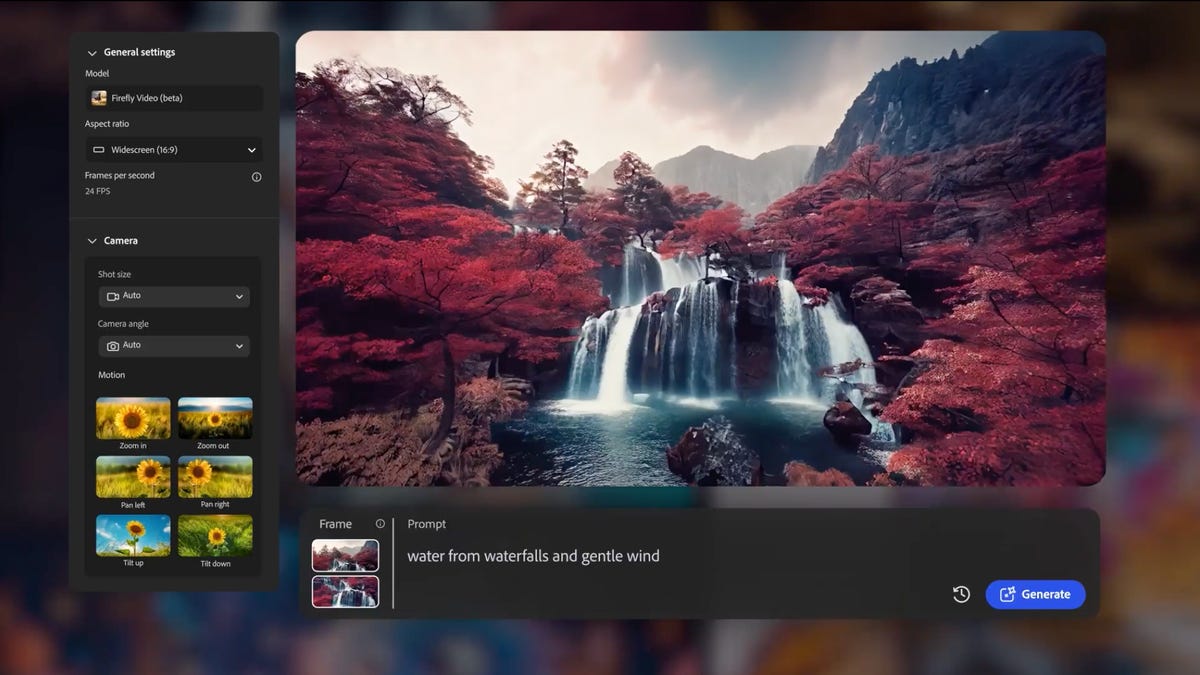The image size is (1200, 675).
Task: Open the Aspect ratio dropdown
Action: click(x=173, y=149)
